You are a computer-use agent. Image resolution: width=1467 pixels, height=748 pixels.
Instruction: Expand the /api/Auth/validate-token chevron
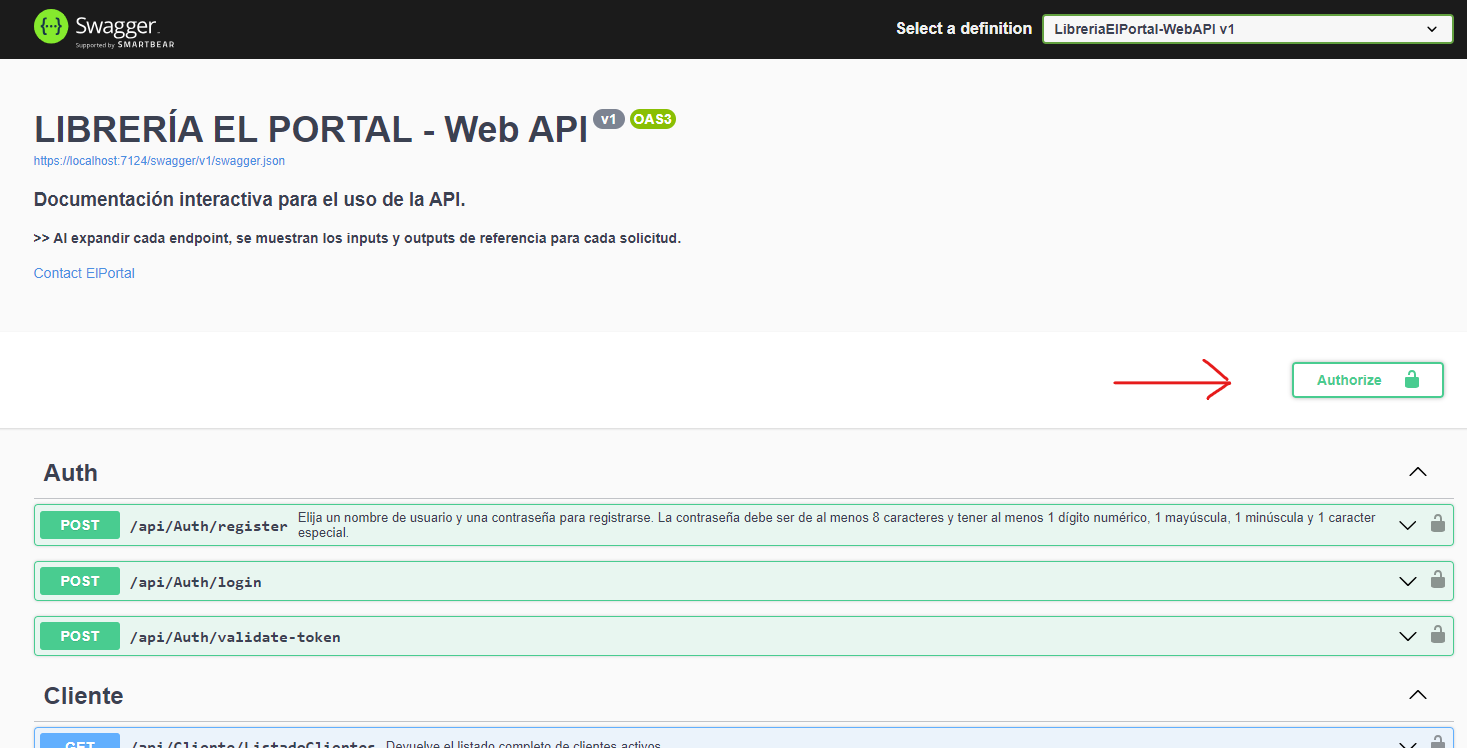coord(1408,636)
